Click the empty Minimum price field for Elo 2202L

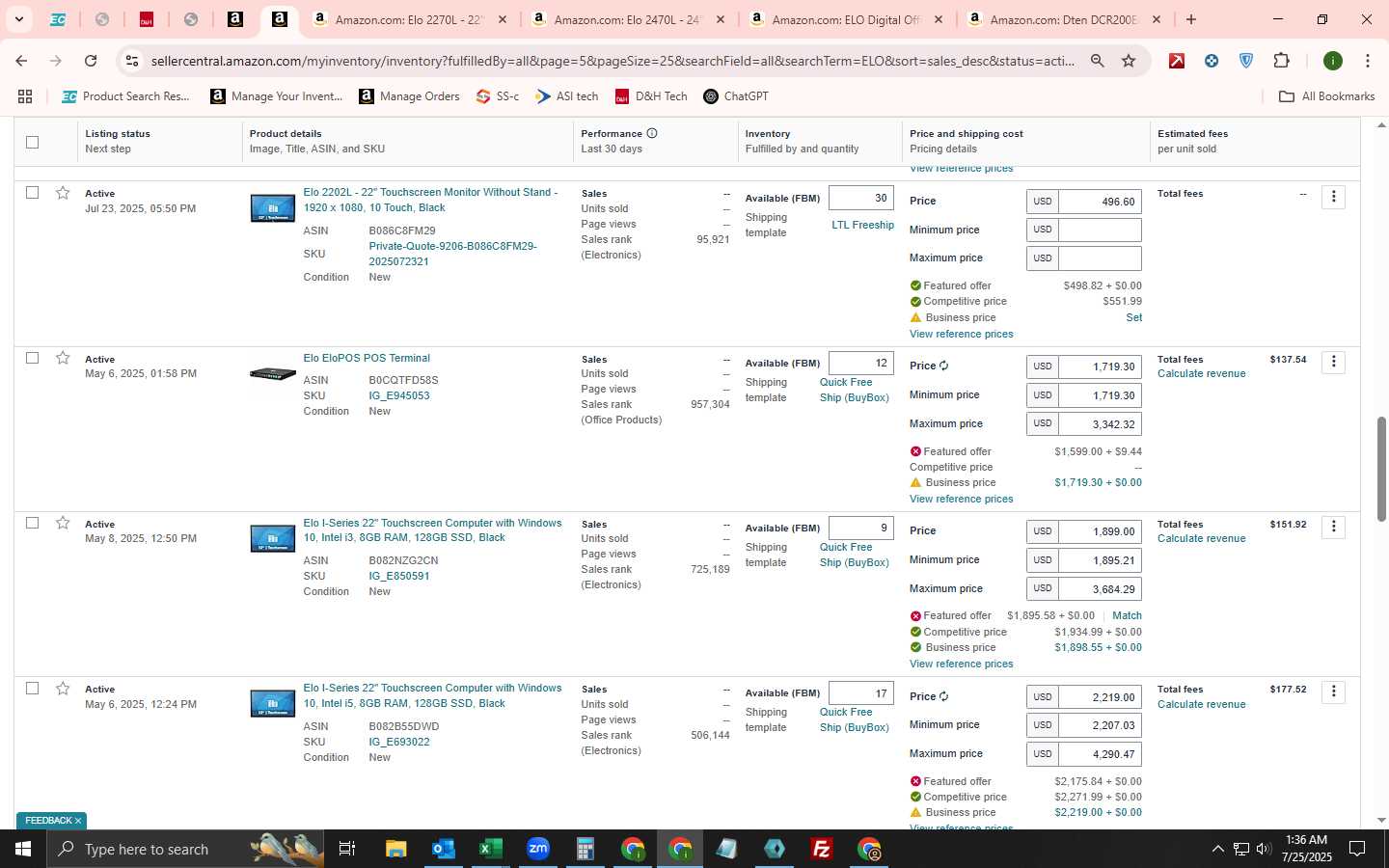coord(1100,230)
